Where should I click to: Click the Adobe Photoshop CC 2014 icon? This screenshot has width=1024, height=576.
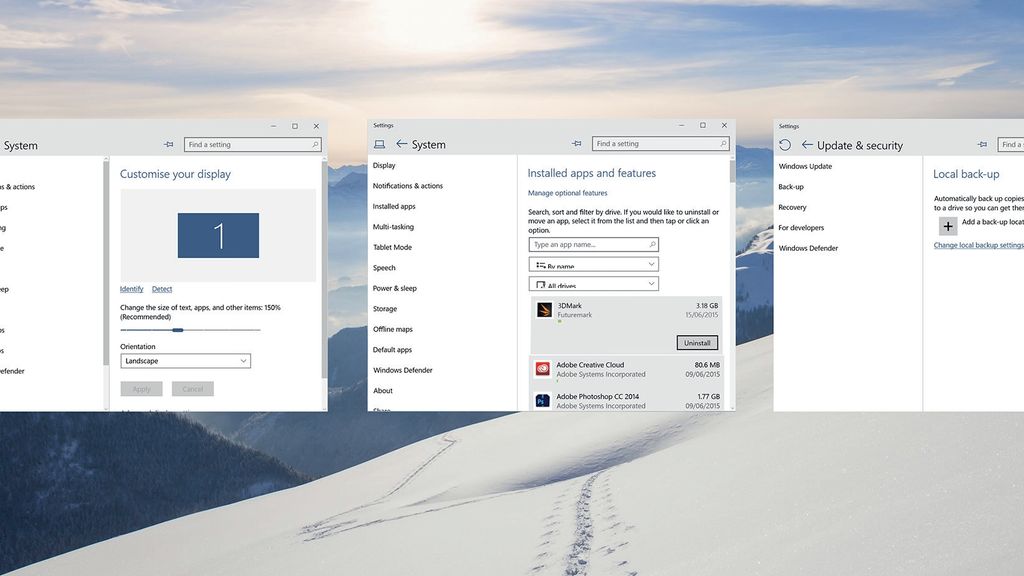tap(542, 400)
